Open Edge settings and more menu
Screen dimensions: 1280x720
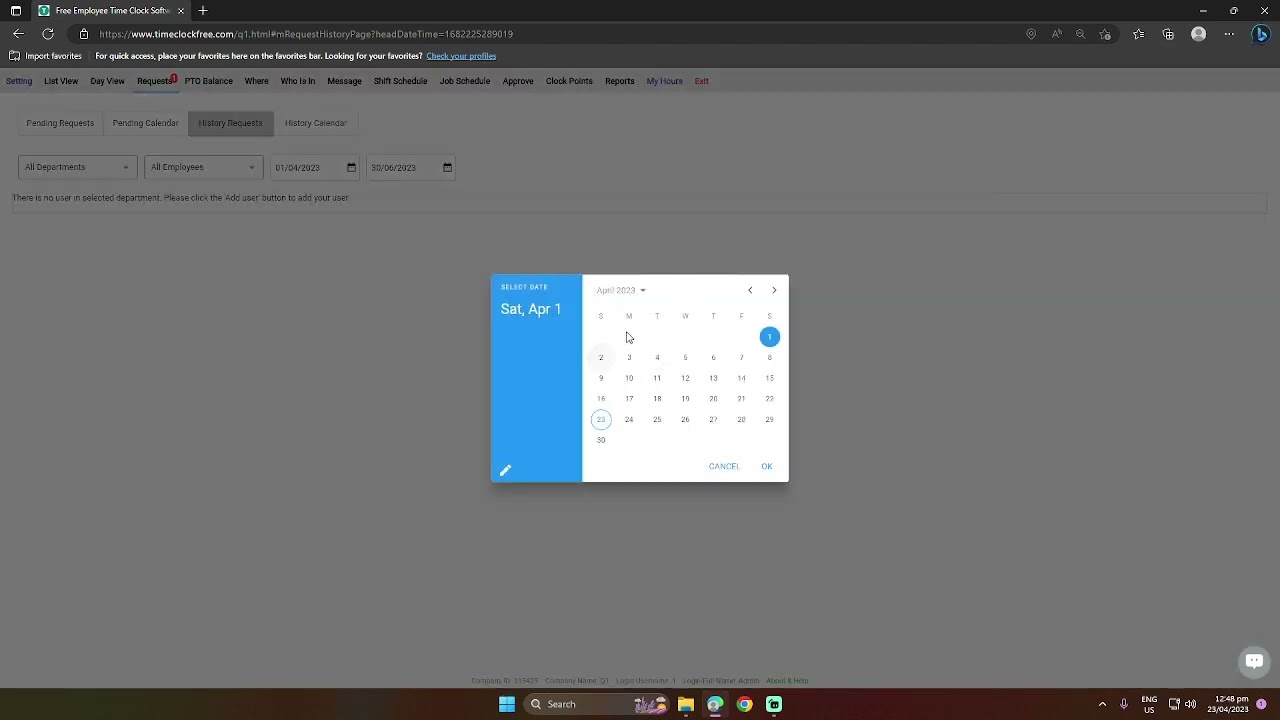[x=1229, y=34]
